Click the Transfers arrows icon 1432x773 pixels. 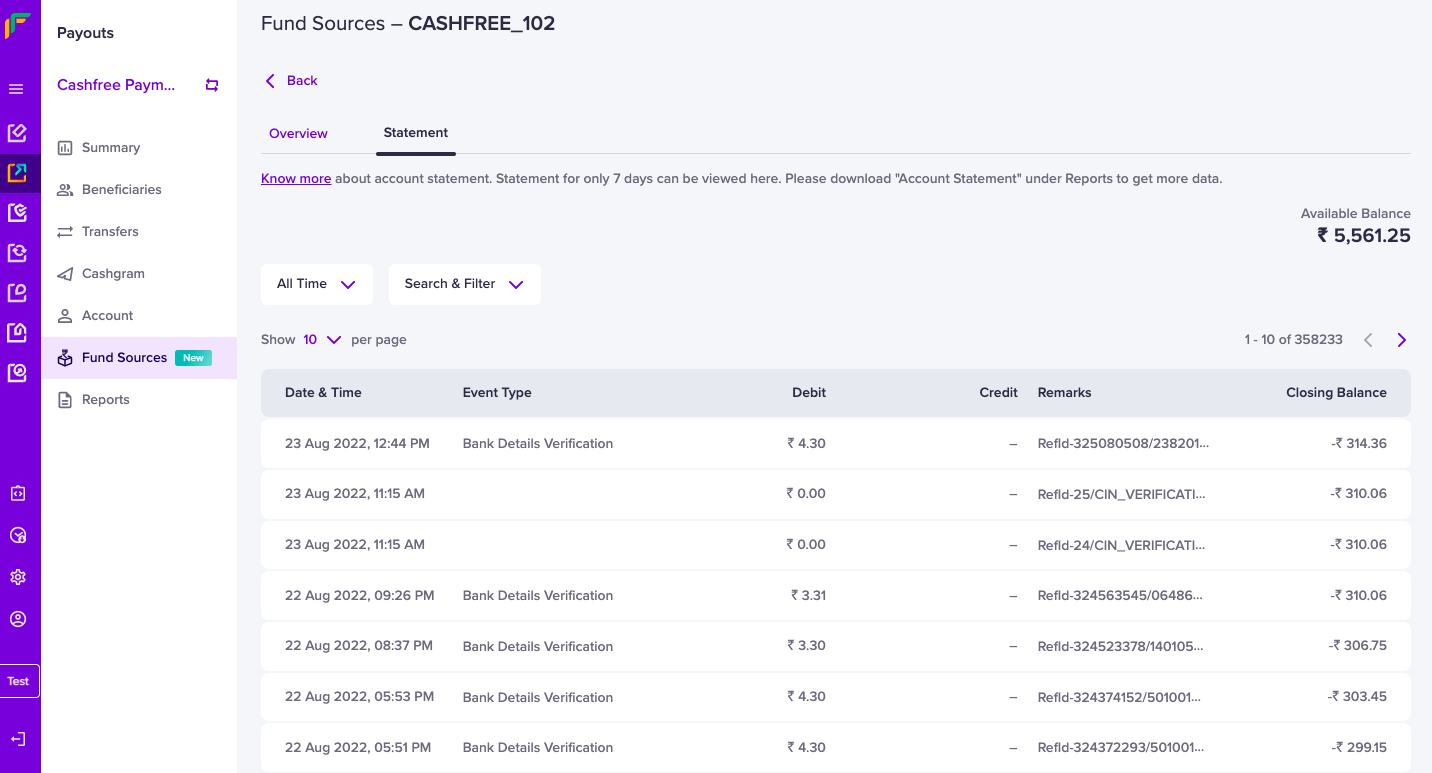click(65, 232)
